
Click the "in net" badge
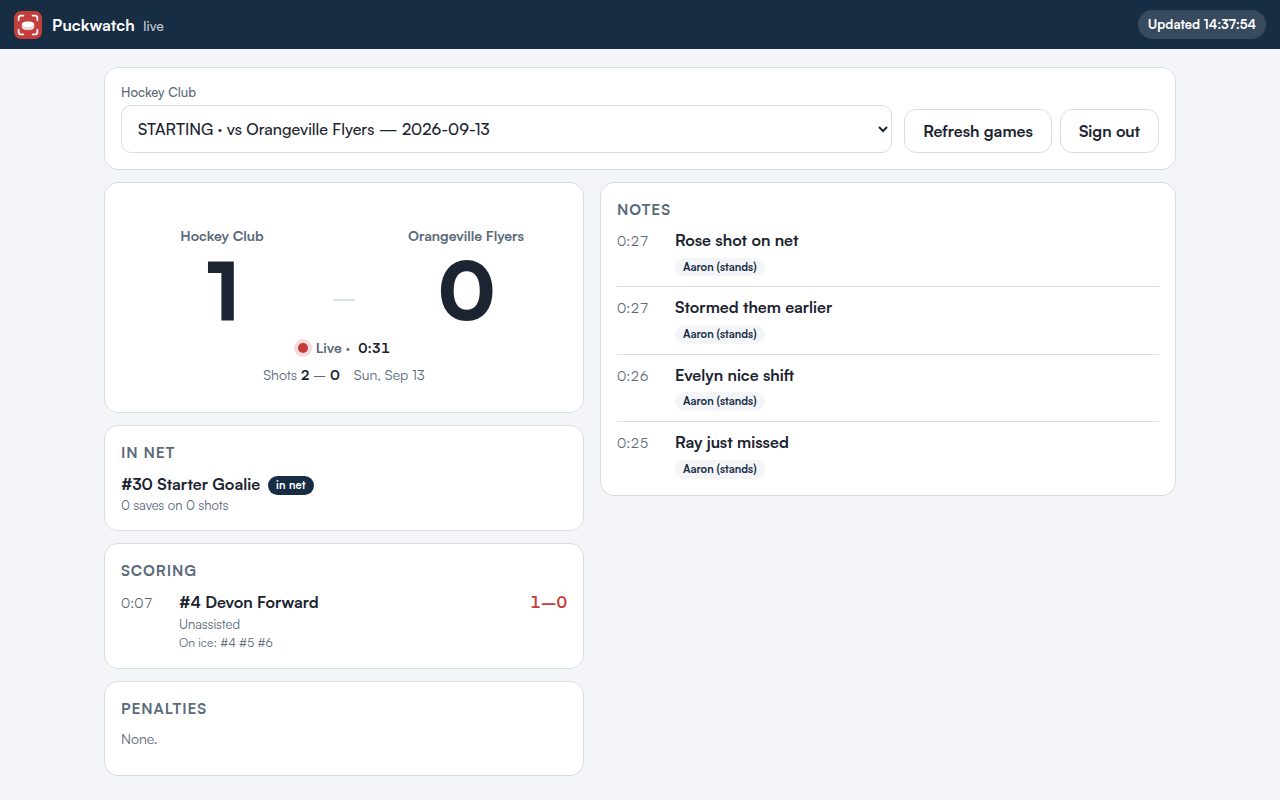(291, 485)
